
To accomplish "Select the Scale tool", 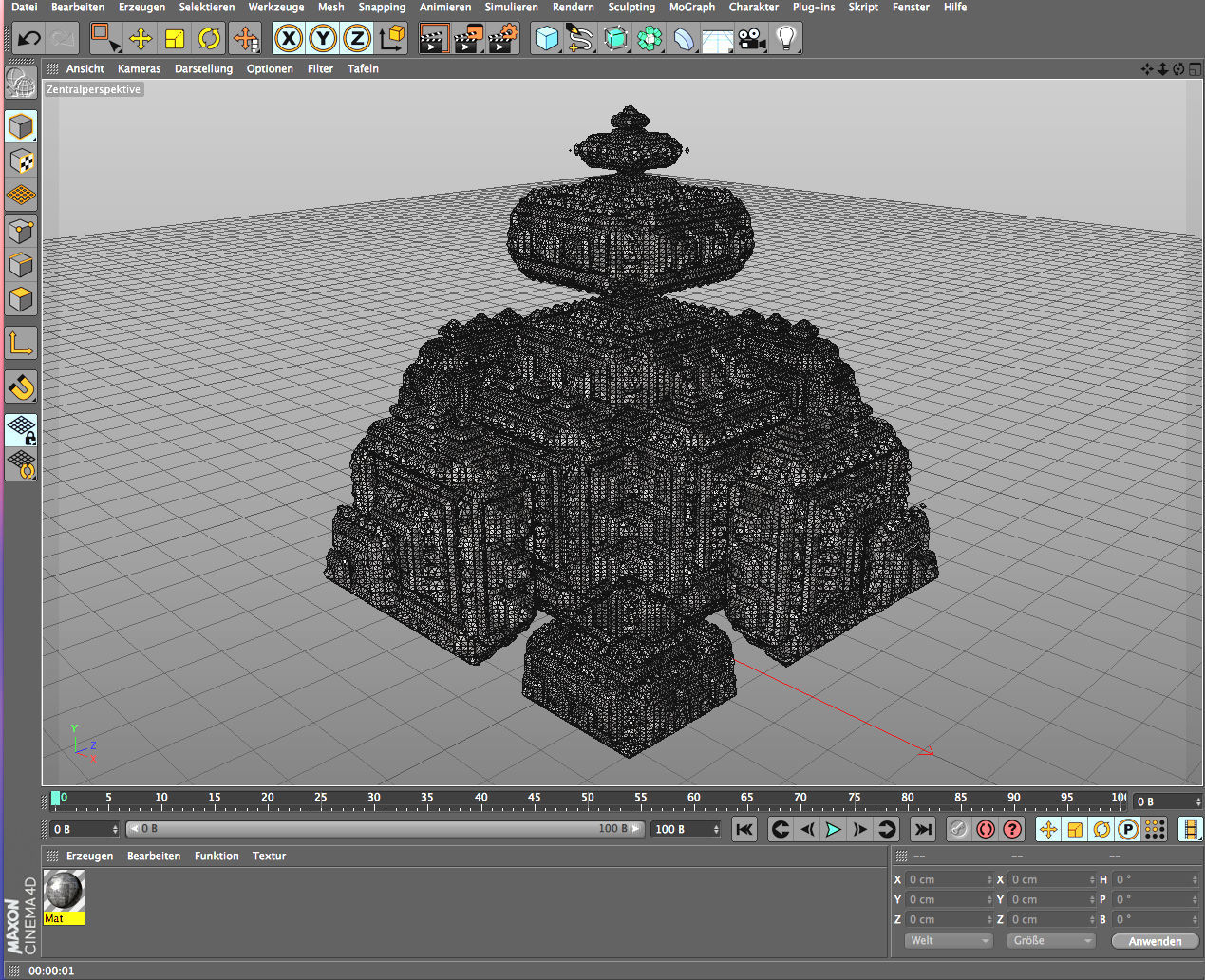I will click(x=175, y=38).
